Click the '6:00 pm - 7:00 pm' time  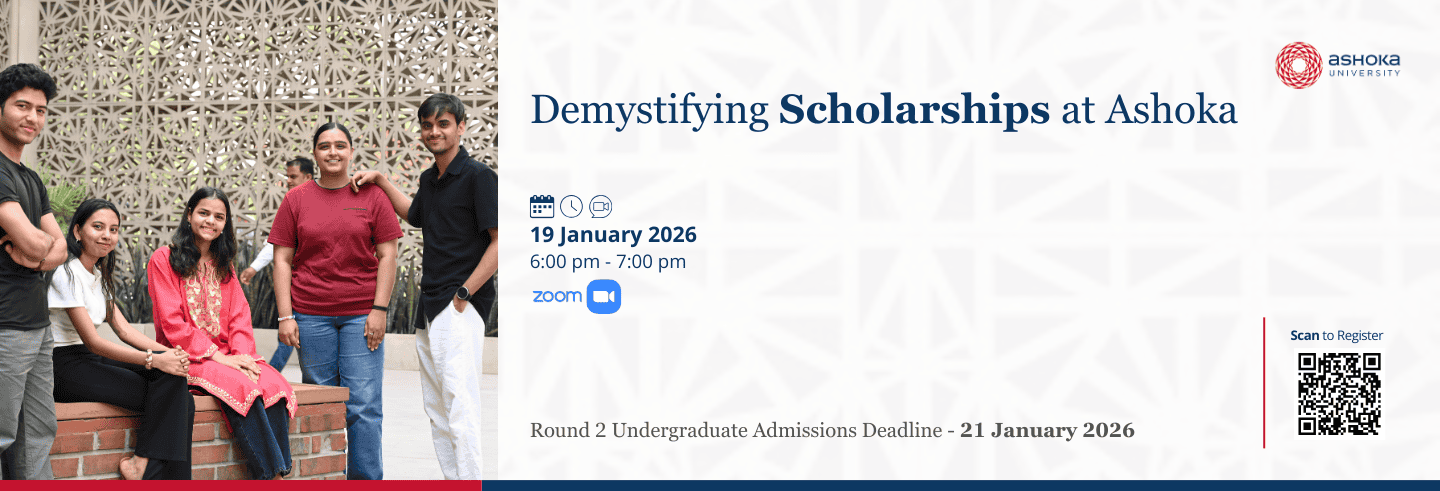tap(608, 262)
